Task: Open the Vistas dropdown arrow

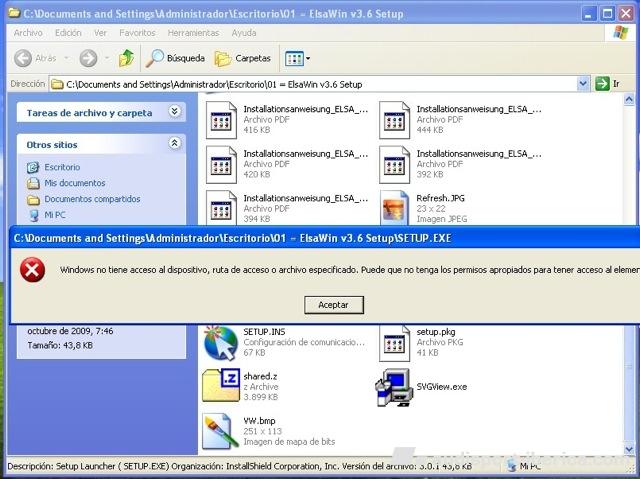Action: click(x=308, y=58)
